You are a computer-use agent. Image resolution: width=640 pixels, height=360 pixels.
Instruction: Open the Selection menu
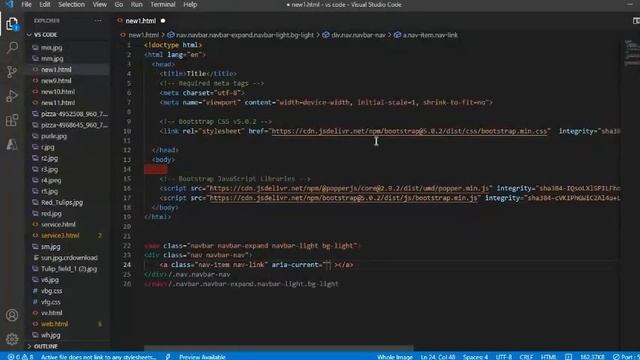click(71, 4)
